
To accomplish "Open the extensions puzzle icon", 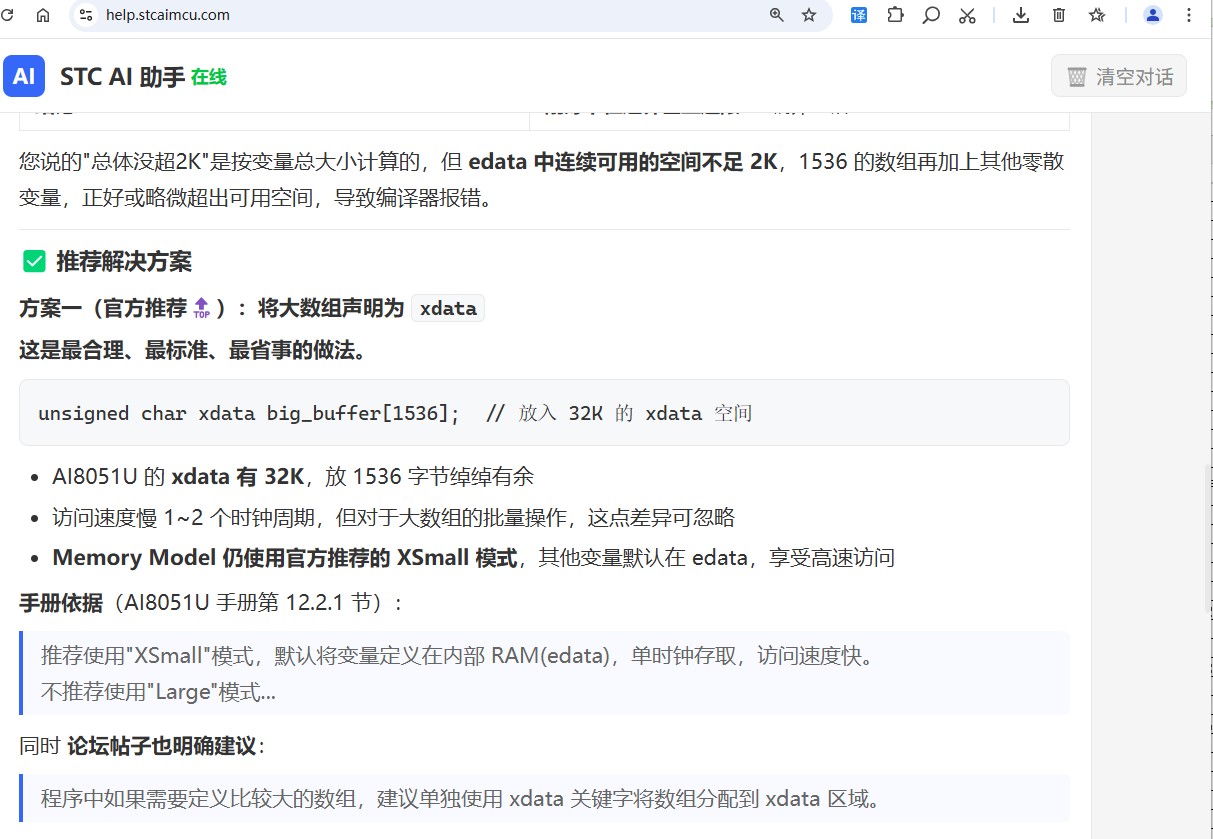I will click(x=895, y=15).
